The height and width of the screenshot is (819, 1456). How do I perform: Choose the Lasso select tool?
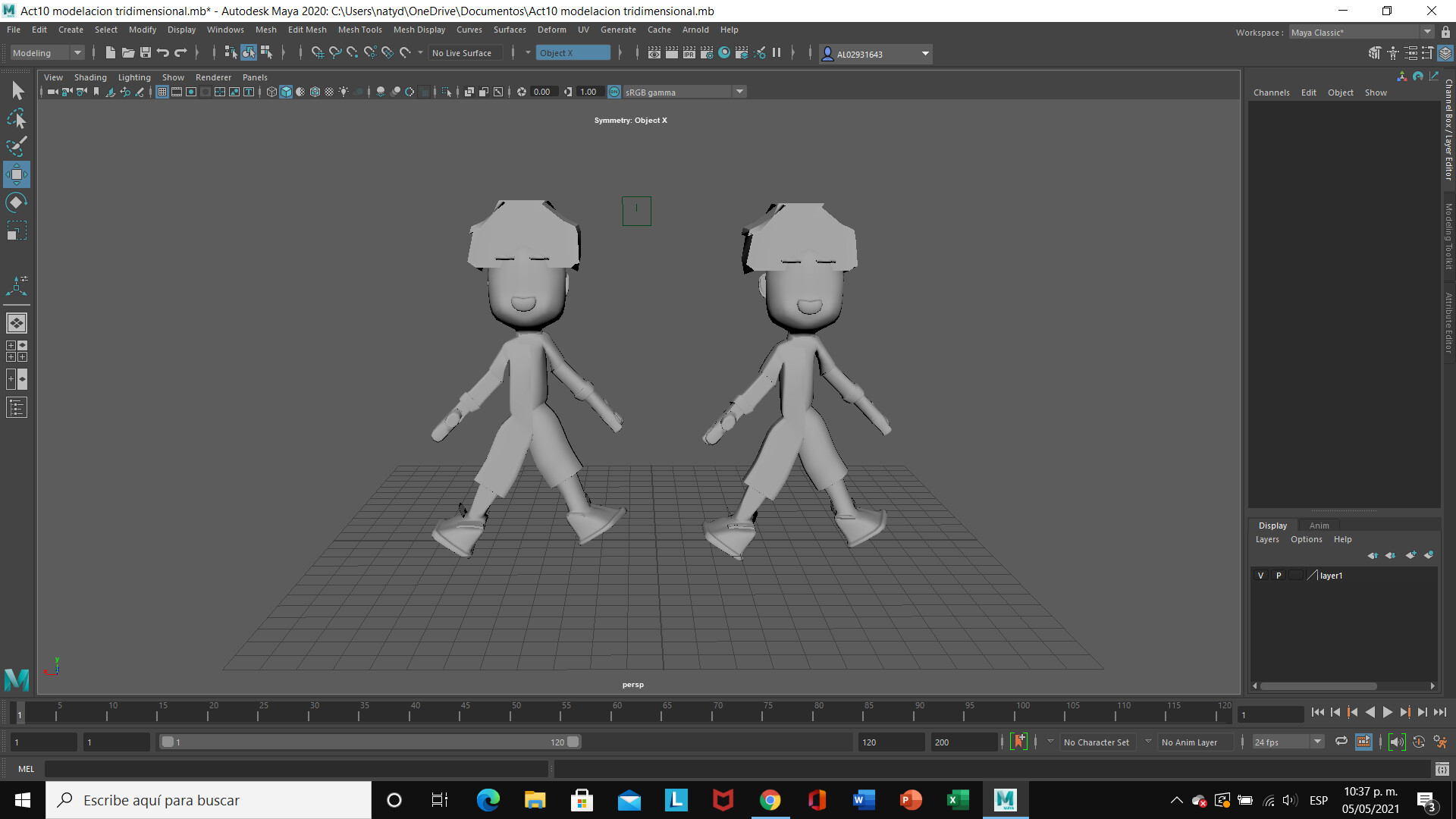pos(17,119)
